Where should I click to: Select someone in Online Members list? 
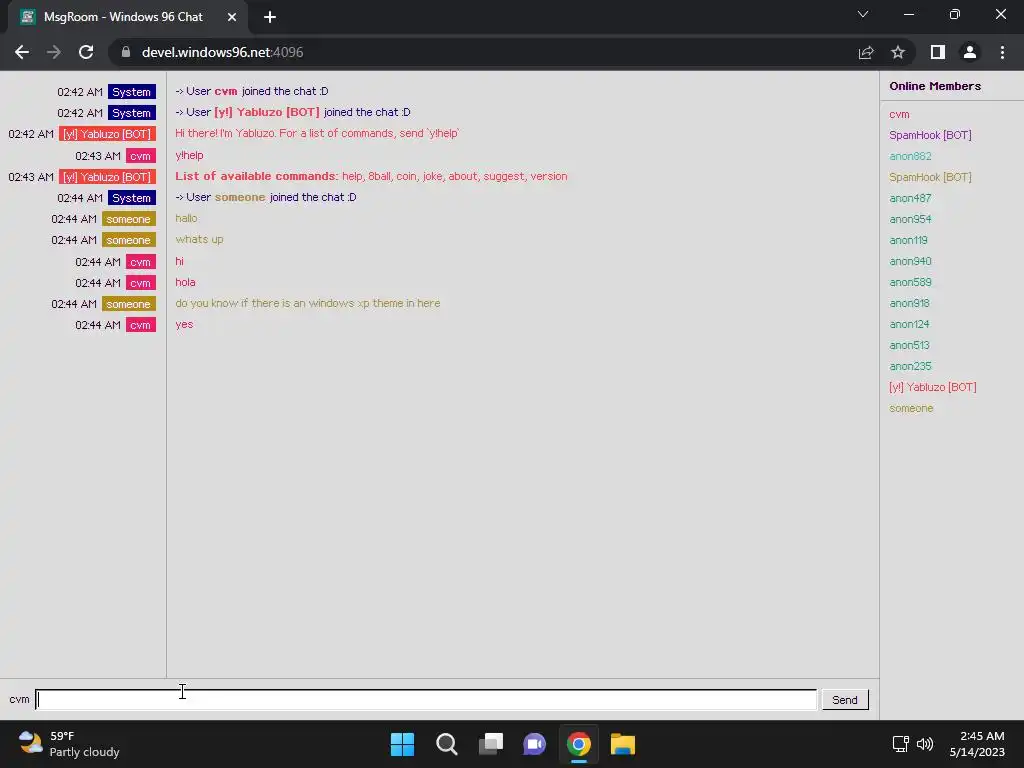click(911, 408)
